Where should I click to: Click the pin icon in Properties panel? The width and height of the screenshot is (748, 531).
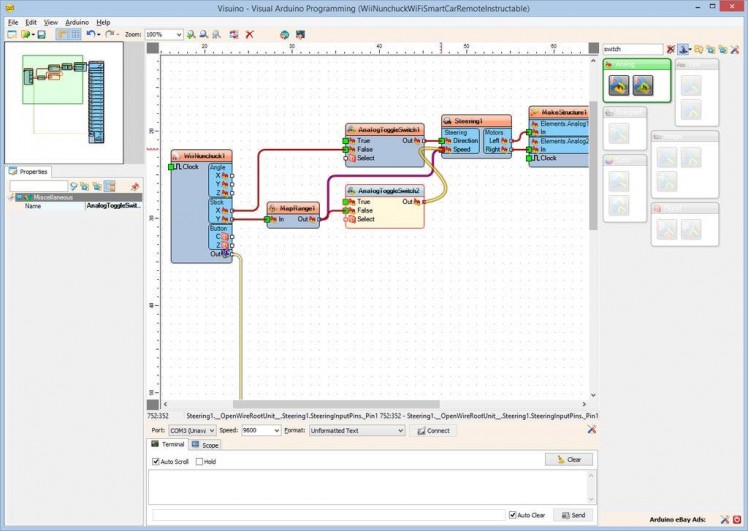[x=135, y=186]
